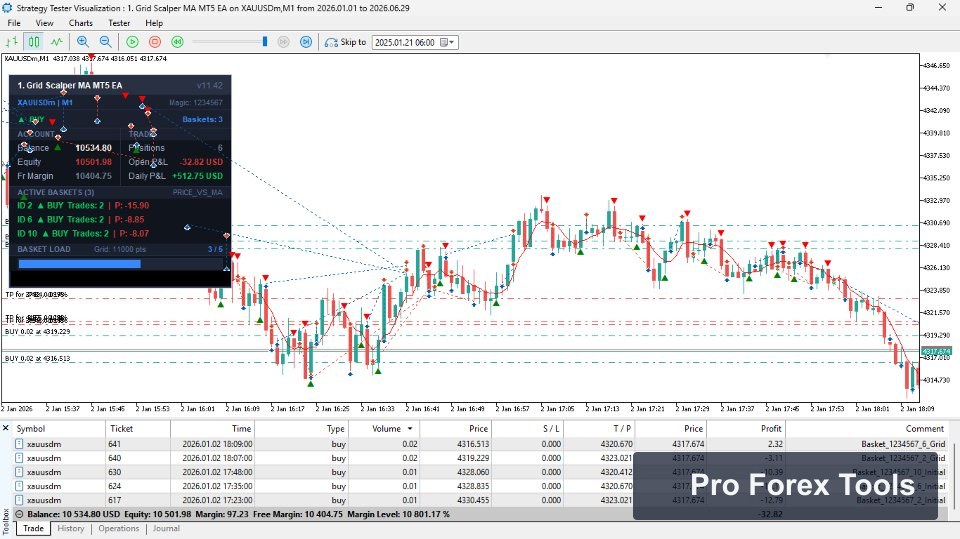Switch to the Trade tab
The height and width of the screenshot is (539, 960).
coord(33,528)
